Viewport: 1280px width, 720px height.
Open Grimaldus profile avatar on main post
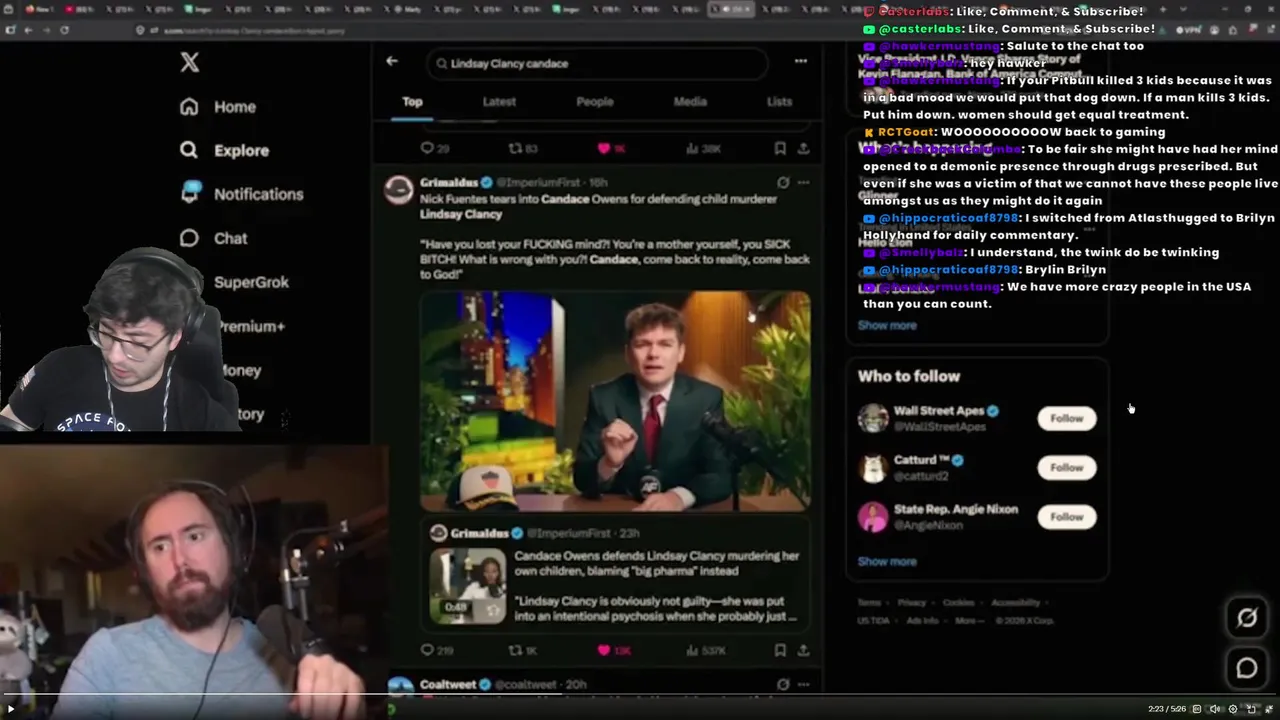[399, 189]
